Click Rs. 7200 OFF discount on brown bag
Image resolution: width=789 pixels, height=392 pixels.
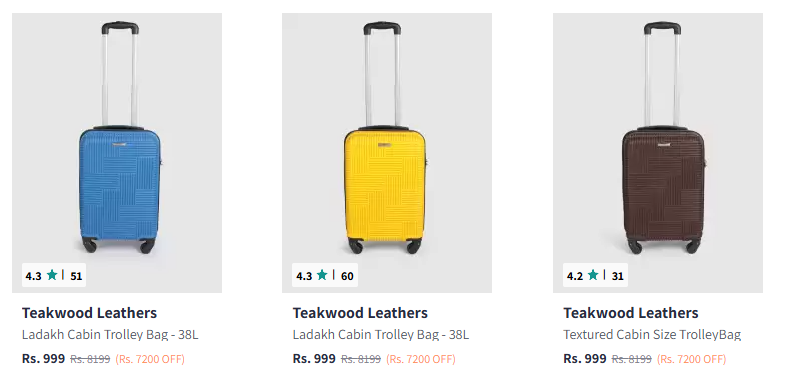tap(691, 359)
